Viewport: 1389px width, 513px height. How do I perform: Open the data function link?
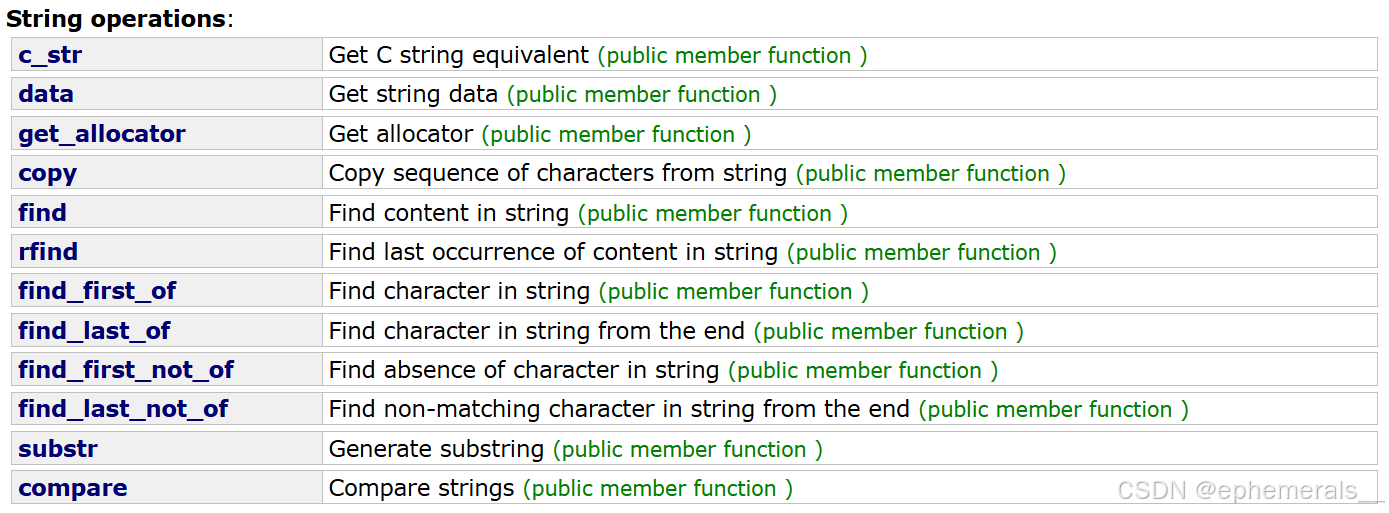(x=46, y=95)
